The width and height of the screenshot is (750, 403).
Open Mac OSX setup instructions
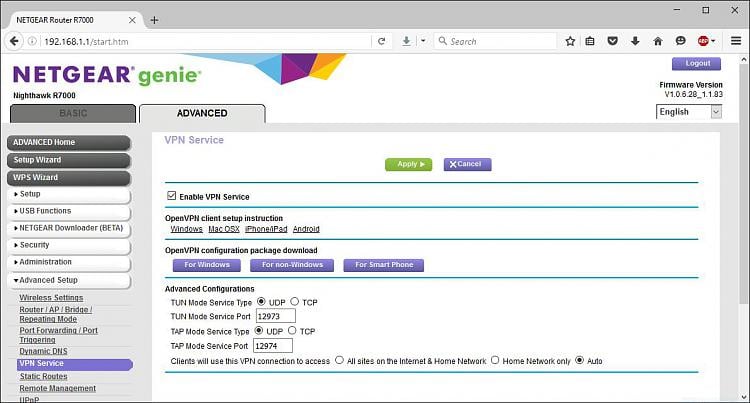tap(224, 229)
